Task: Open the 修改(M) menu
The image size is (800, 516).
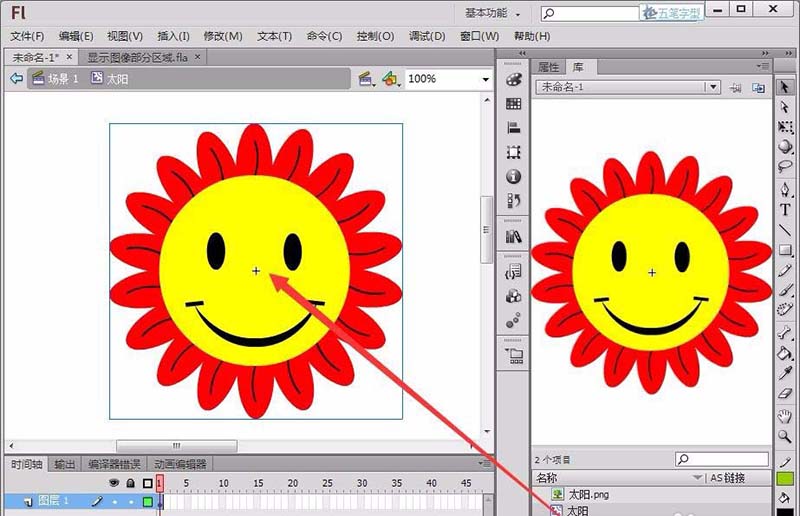Action: coord(223,36)
